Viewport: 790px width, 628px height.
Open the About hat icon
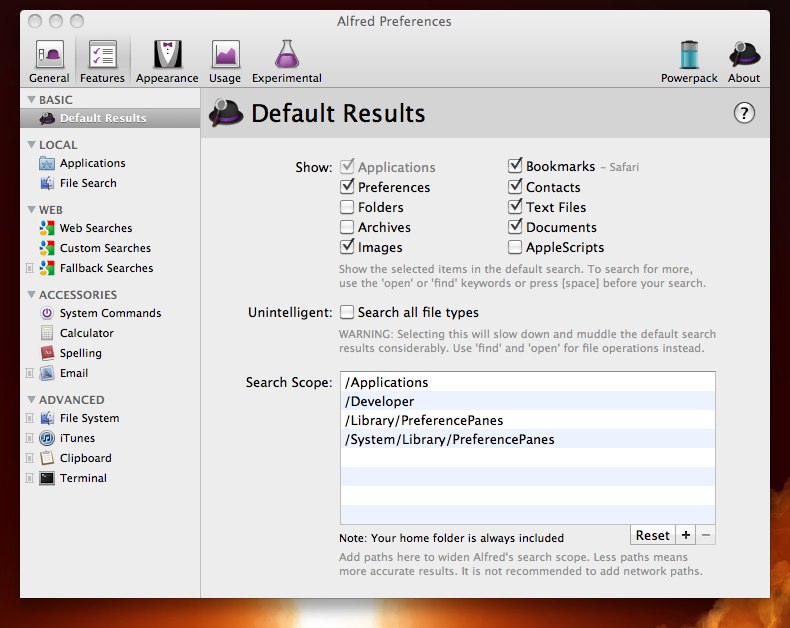point(744,61)
